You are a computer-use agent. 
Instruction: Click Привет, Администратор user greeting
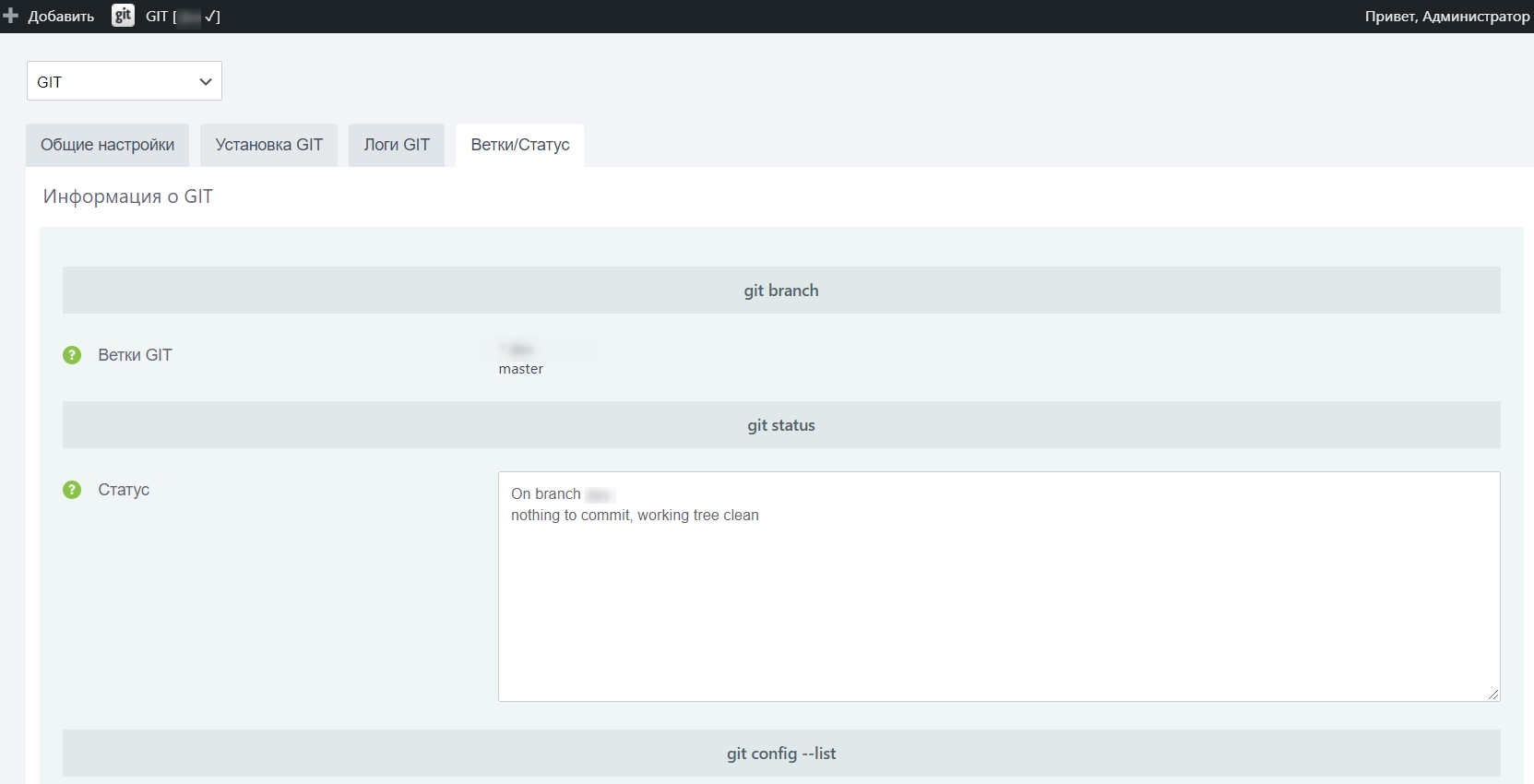(x=1446, y=17)
